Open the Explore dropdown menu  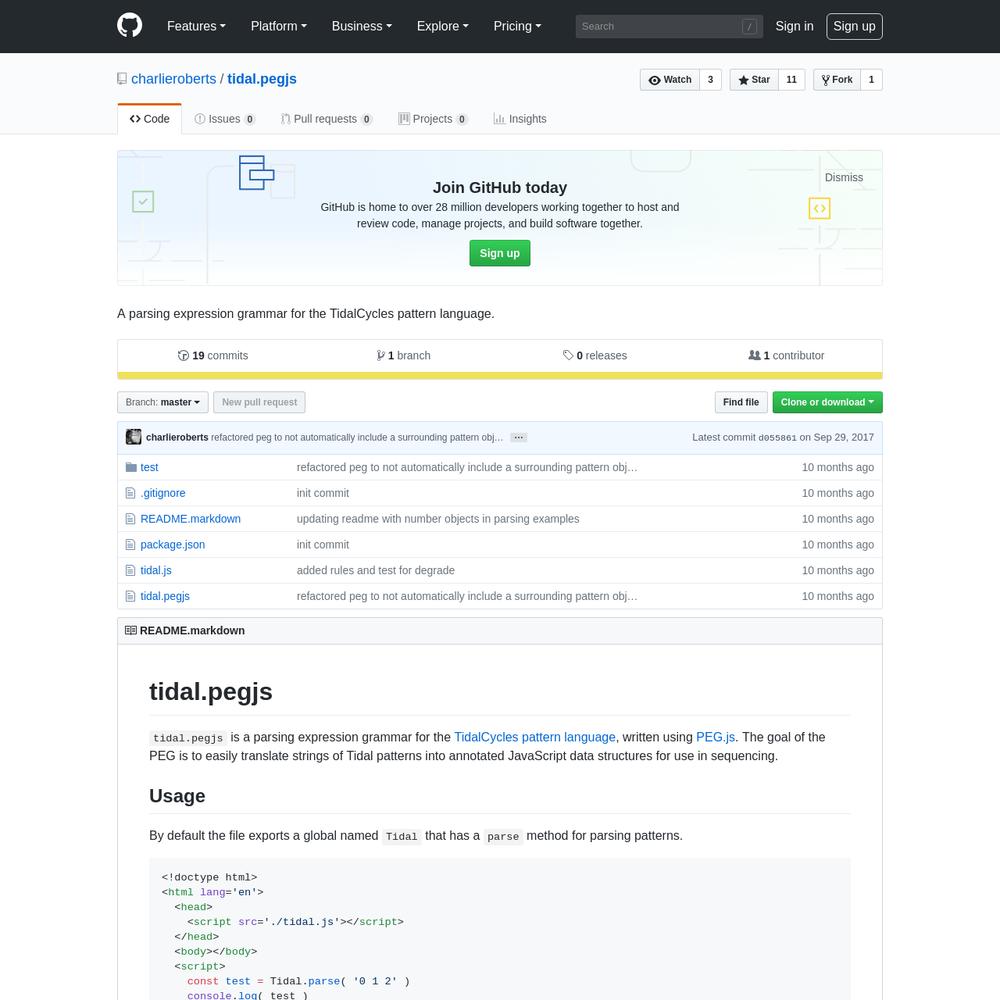pyautogui.click(x=443, y=26)
